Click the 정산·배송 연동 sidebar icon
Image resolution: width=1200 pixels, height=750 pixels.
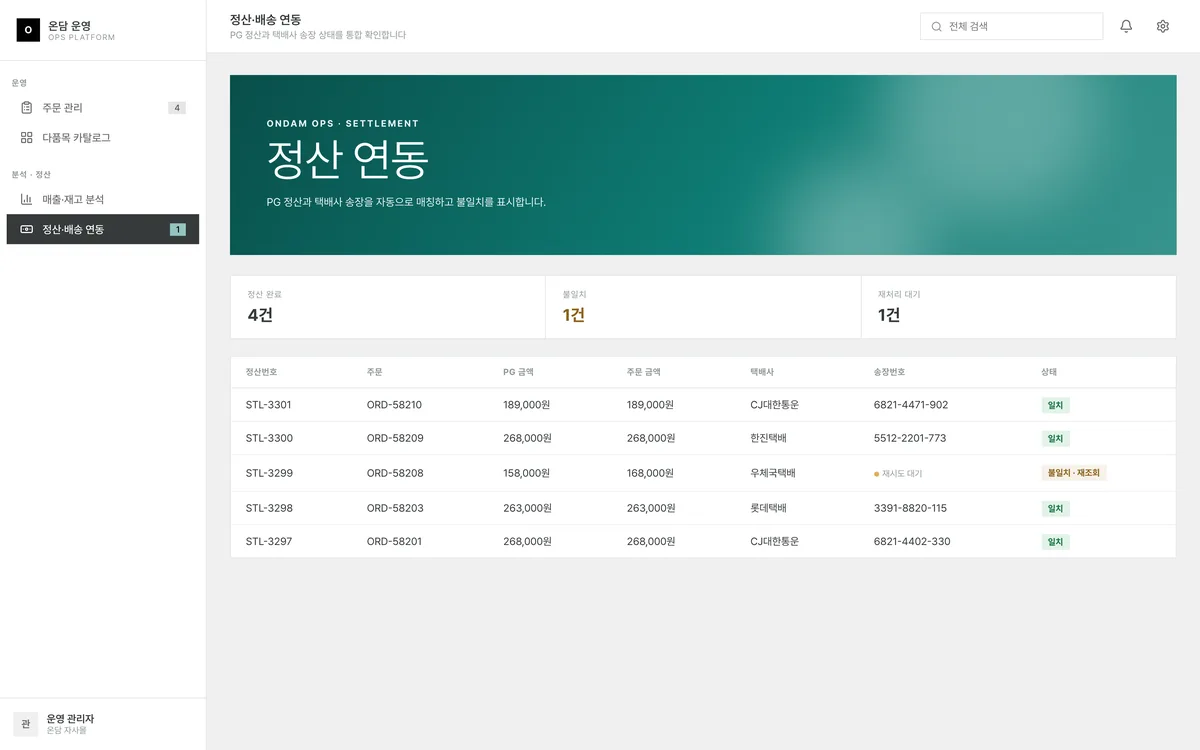[x=27, y=229]
